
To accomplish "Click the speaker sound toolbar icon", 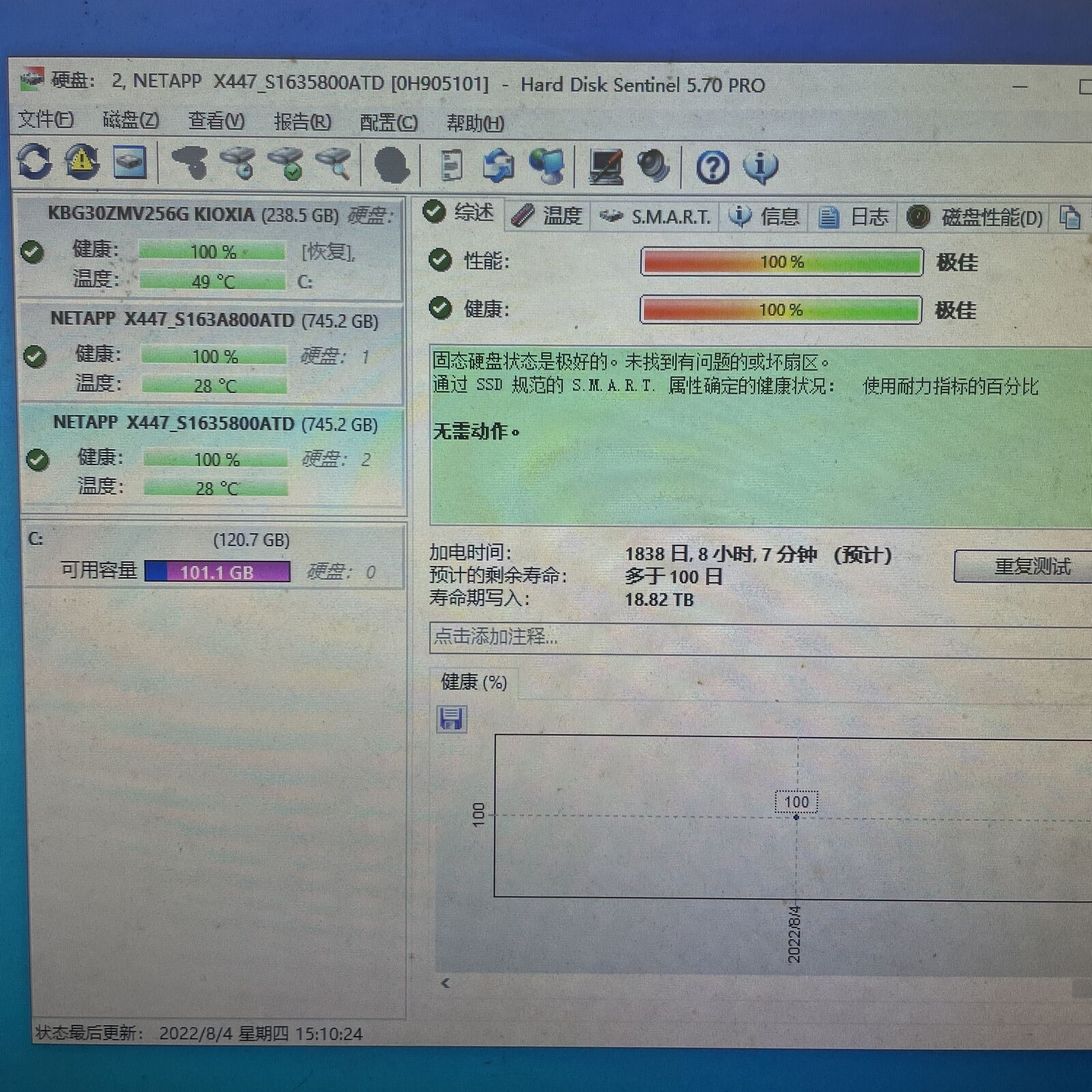I will tap(653, 167).
